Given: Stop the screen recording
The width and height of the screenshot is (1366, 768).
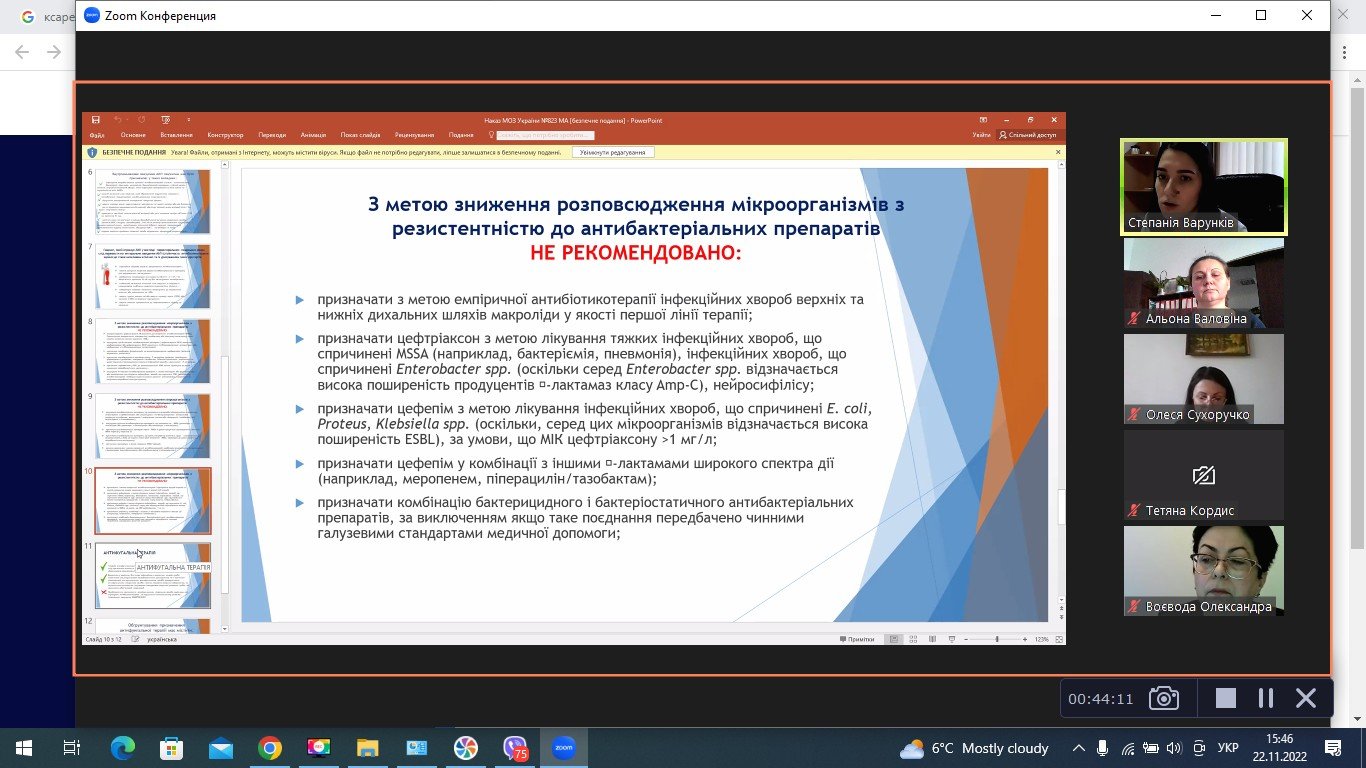Looking at the screenshot, I should tap(1226, 699).
